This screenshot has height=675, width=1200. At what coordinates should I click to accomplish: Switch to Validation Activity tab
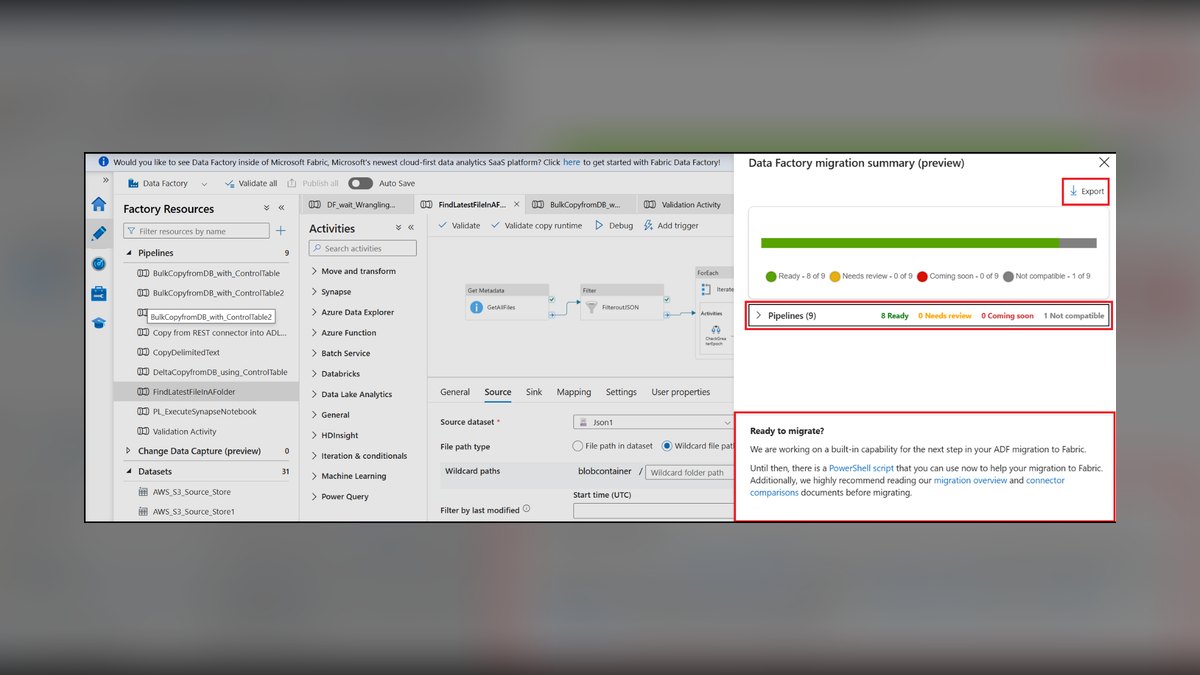point(684,204)
